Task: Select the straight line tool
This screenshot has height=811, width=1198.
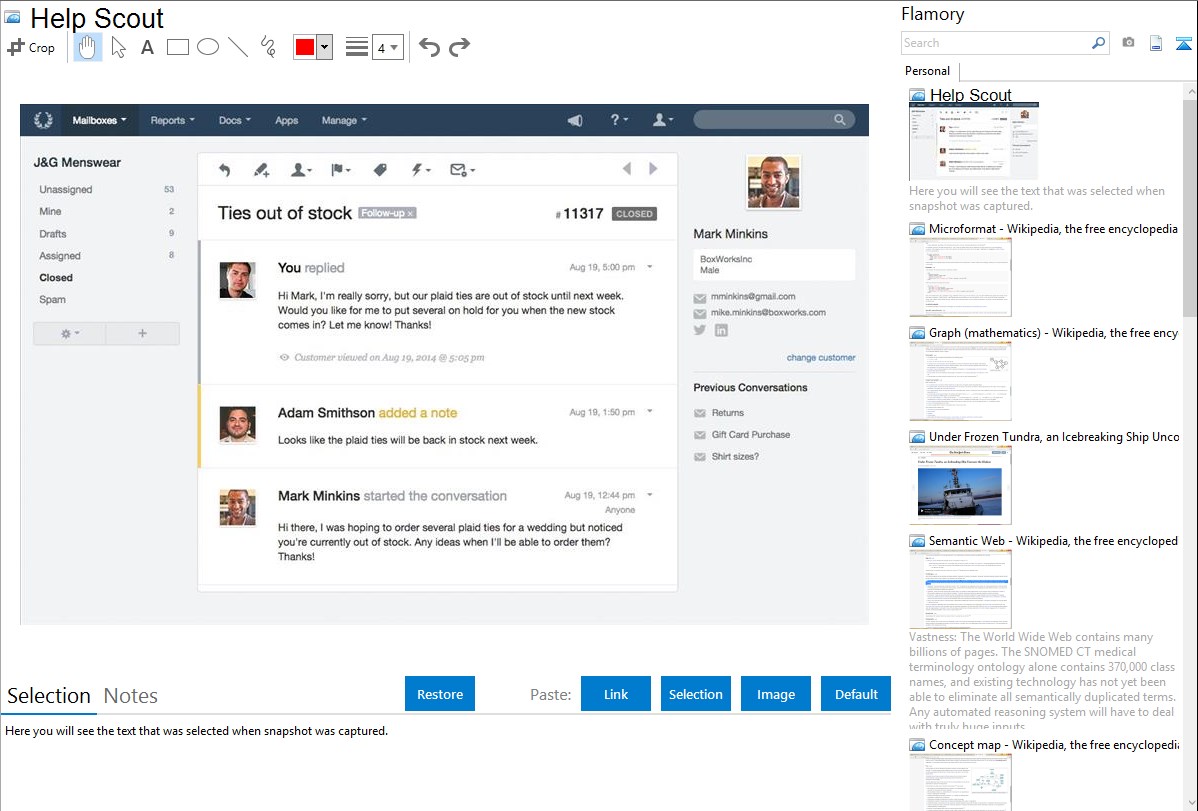Action: pos(238,47)
